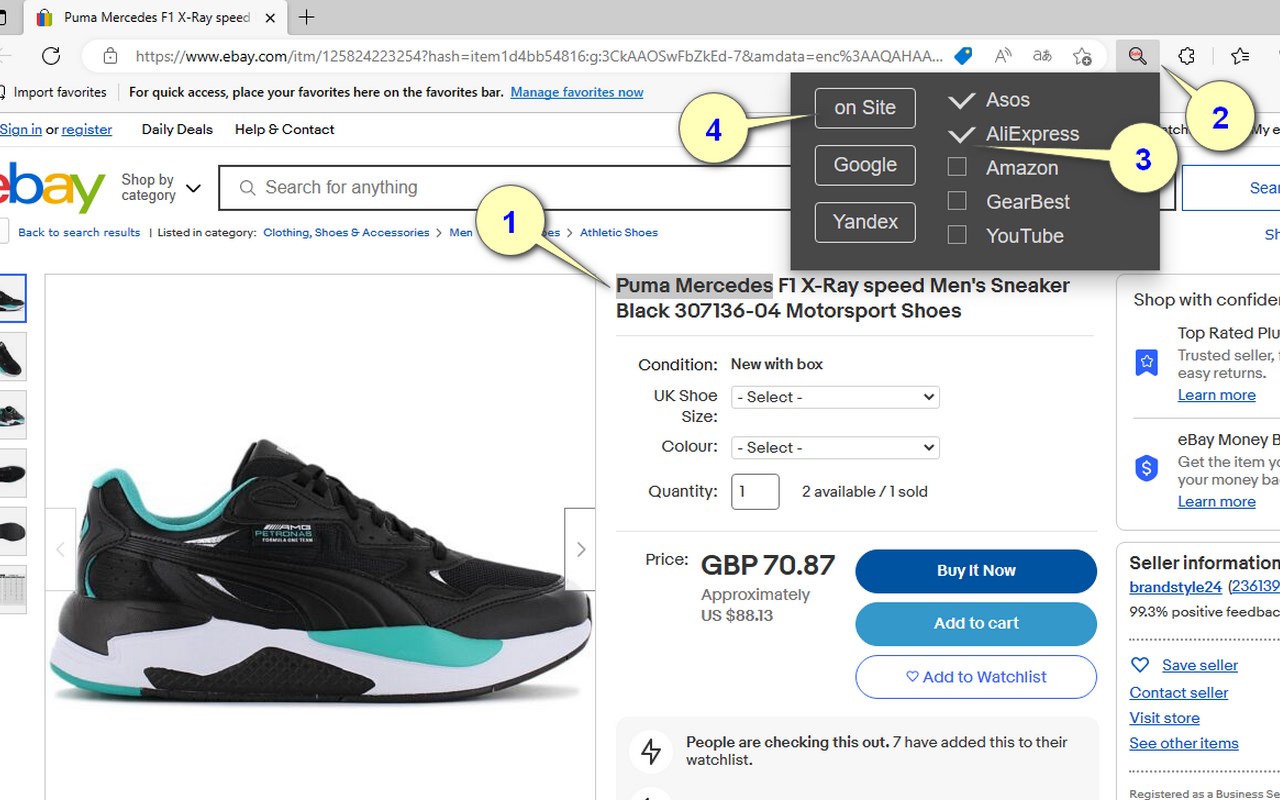This screenshot has width=1280, height=800.
Task: Open Clothing, Shoes & Accessories breadcrumb
Action: point(346,232)
